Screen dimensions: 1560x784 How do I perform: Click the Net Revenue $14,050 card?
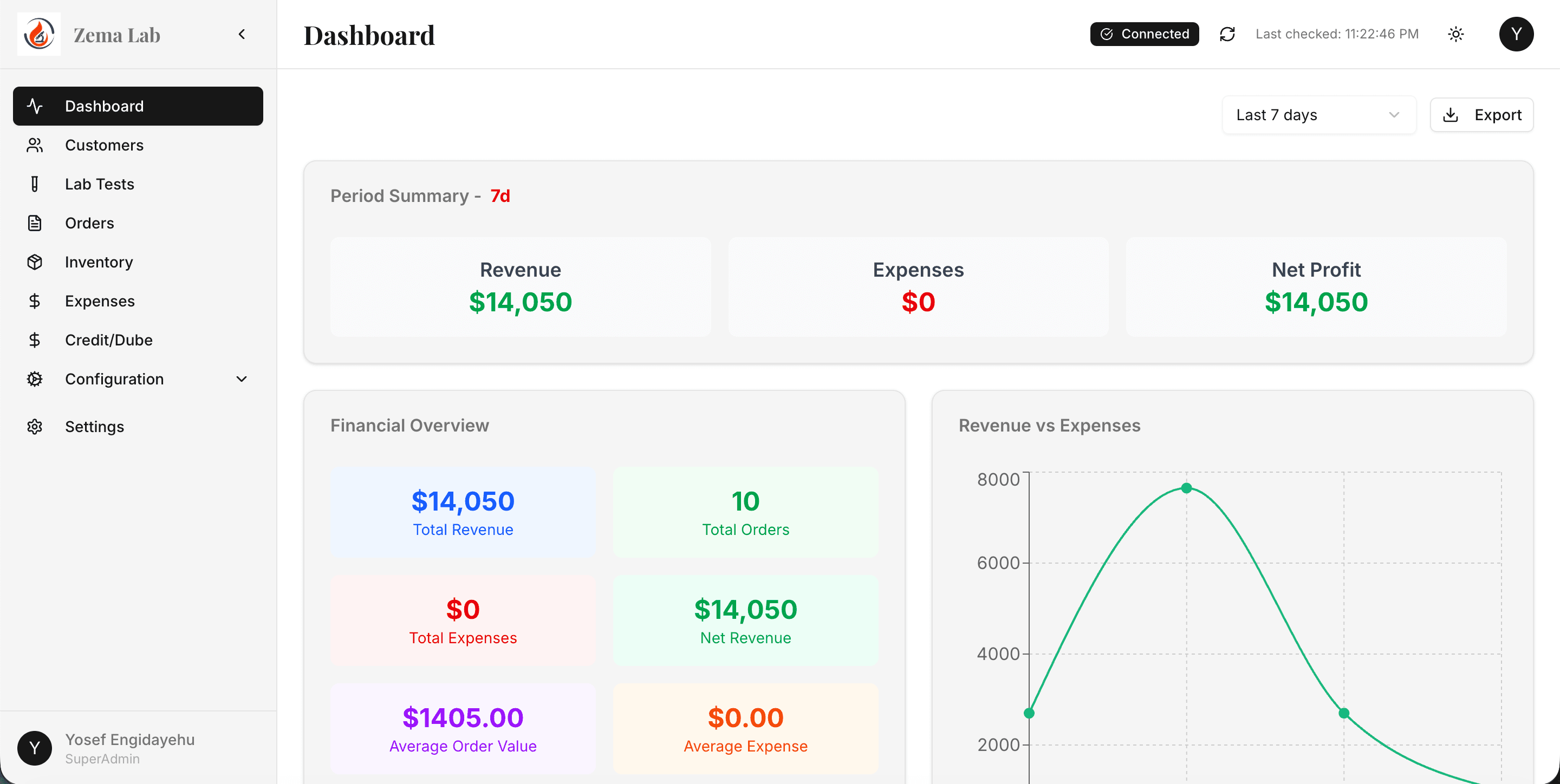(745, 621)
